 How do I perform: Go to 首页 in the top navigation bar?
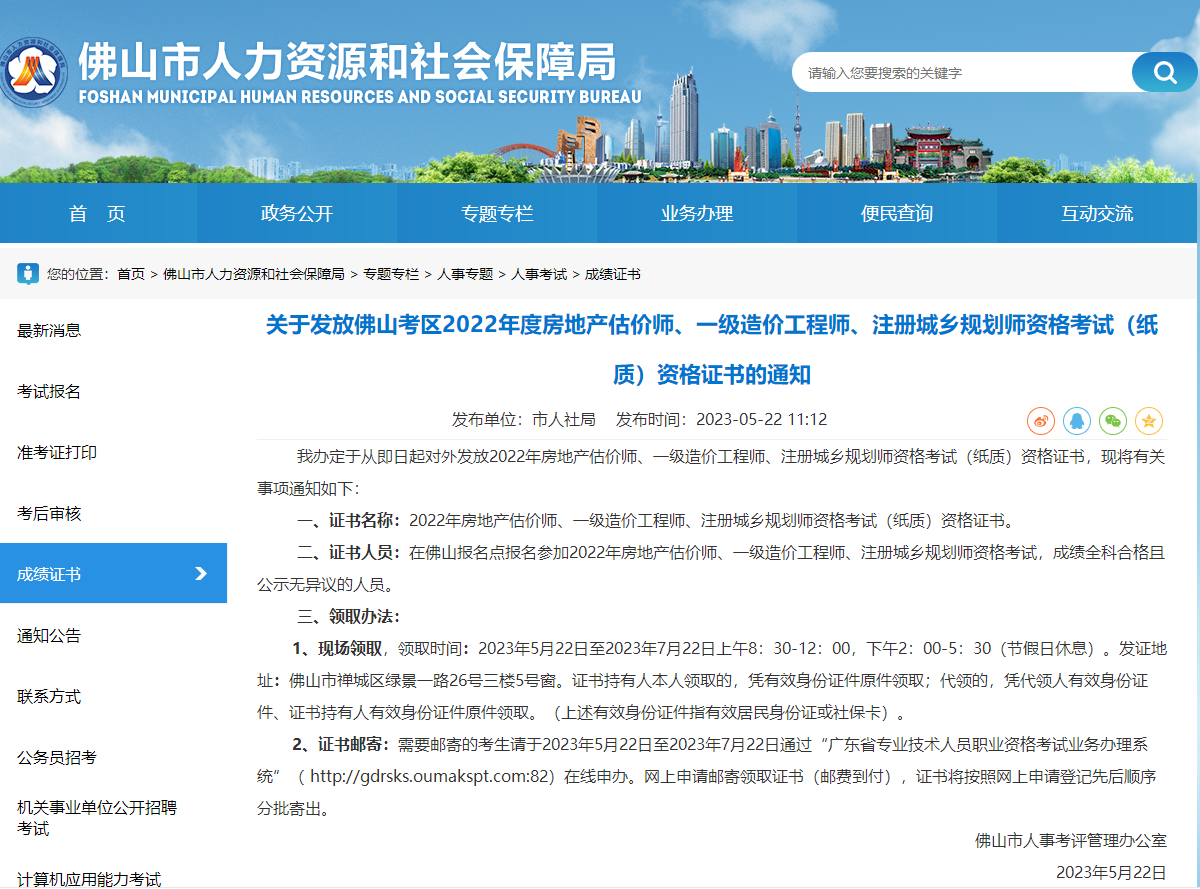point(98,212)
